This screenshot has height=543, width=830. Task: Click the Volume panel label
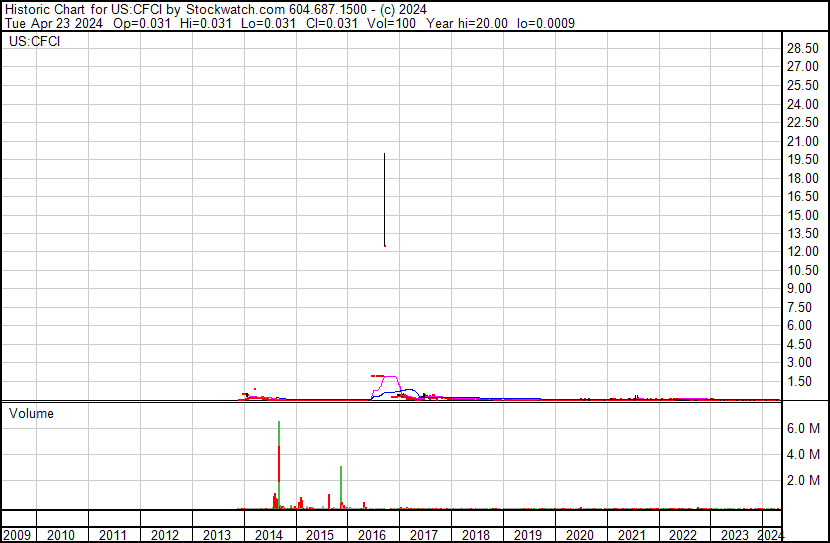(x=32, y=414)
